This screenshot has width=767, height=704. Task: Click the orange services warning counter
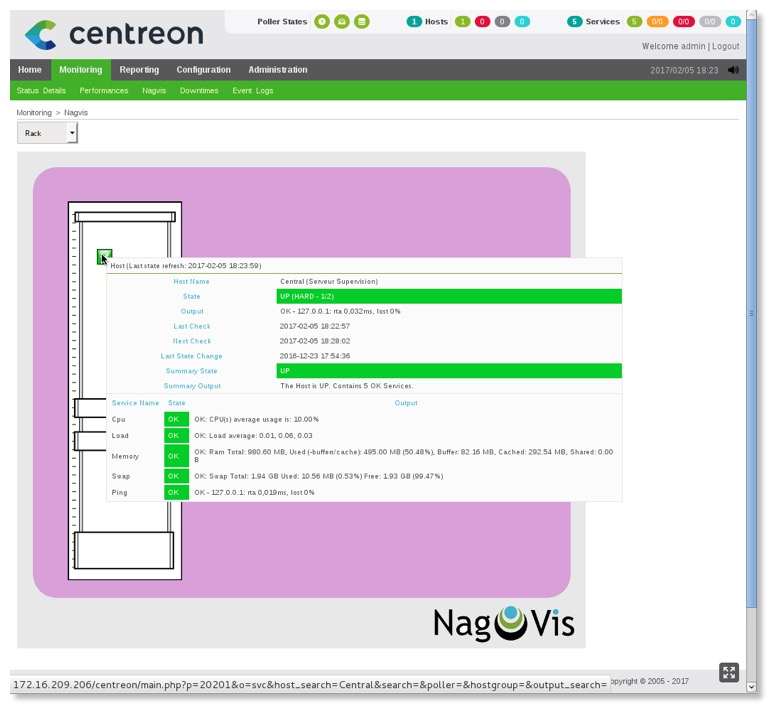pyautogui.click(x=657, y=22)
